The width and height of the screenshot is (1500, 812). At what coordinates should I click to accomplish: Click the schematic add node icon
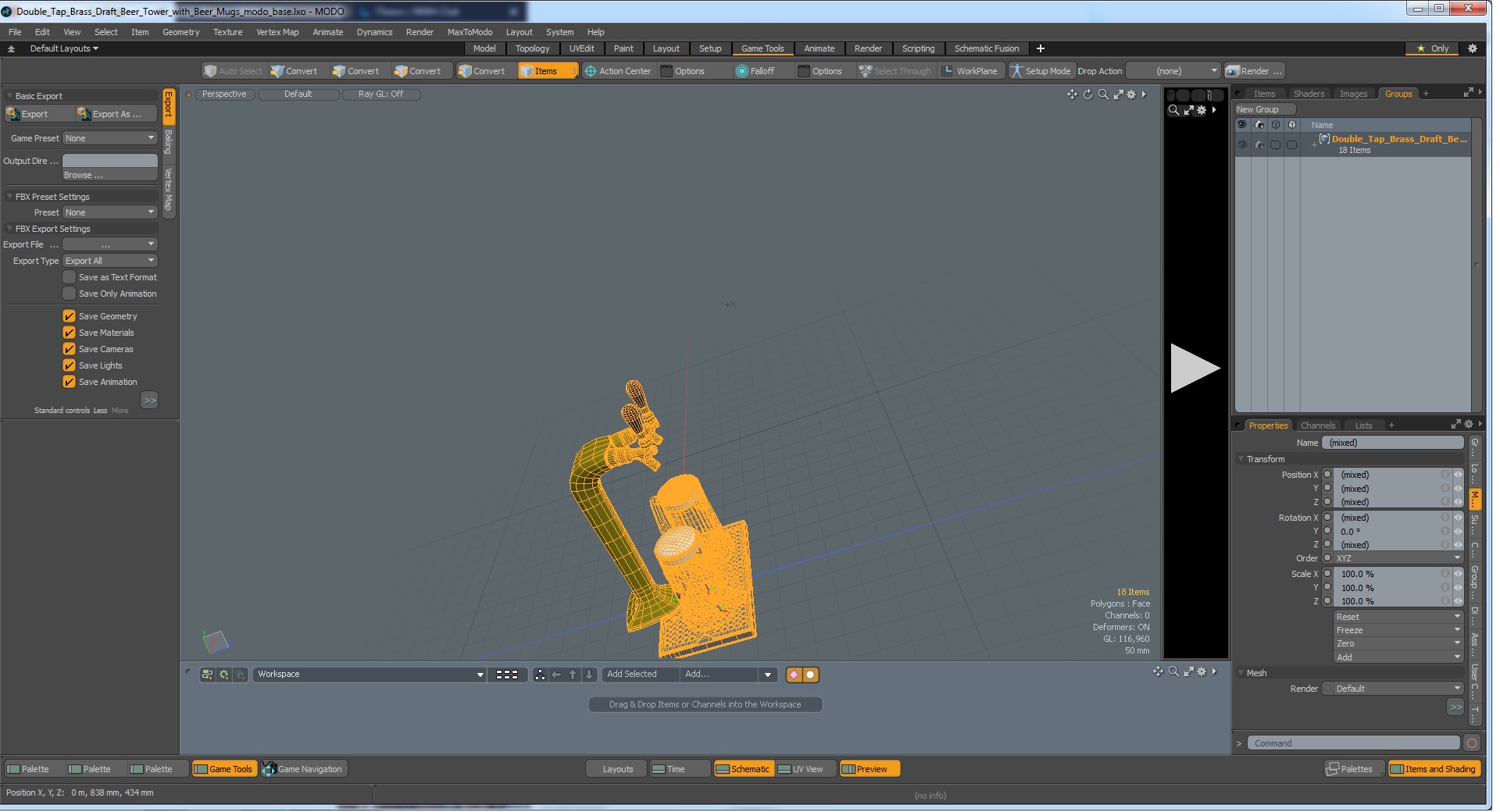[x=207, y=675]
